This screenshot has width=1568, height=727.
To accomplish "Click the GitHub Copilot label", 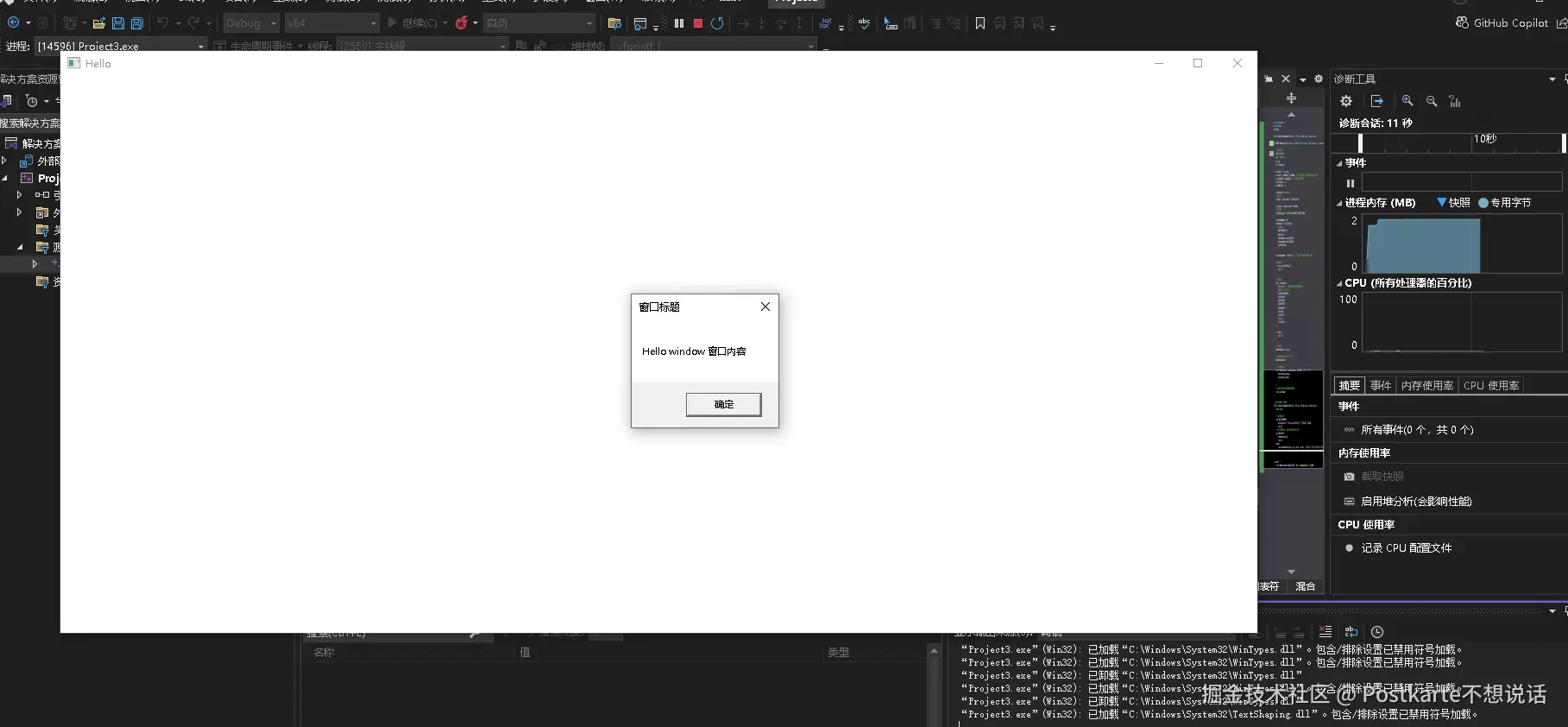I will pos(1510,22).
